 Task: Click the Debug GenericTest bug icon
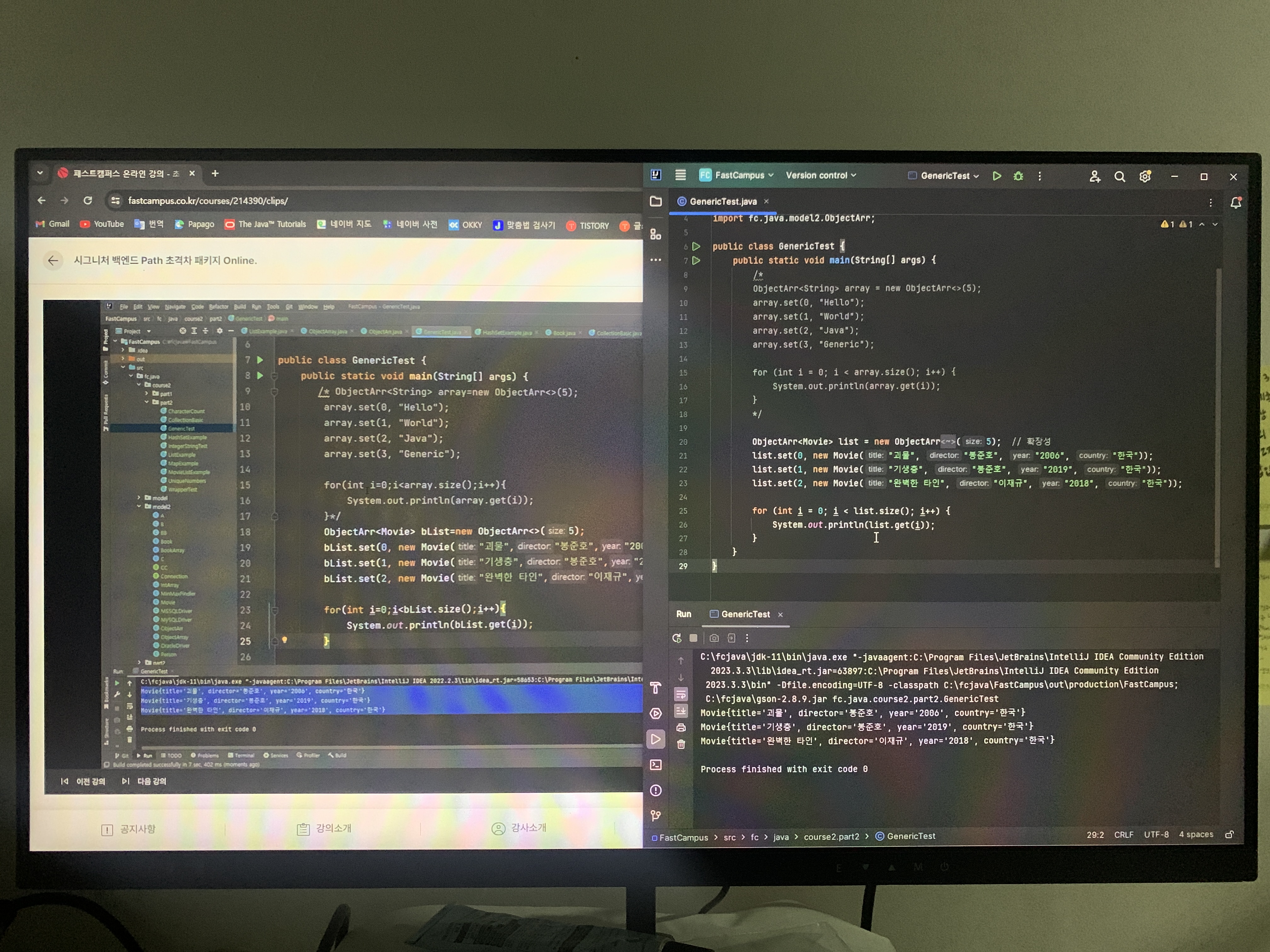tap(1018, 176)
